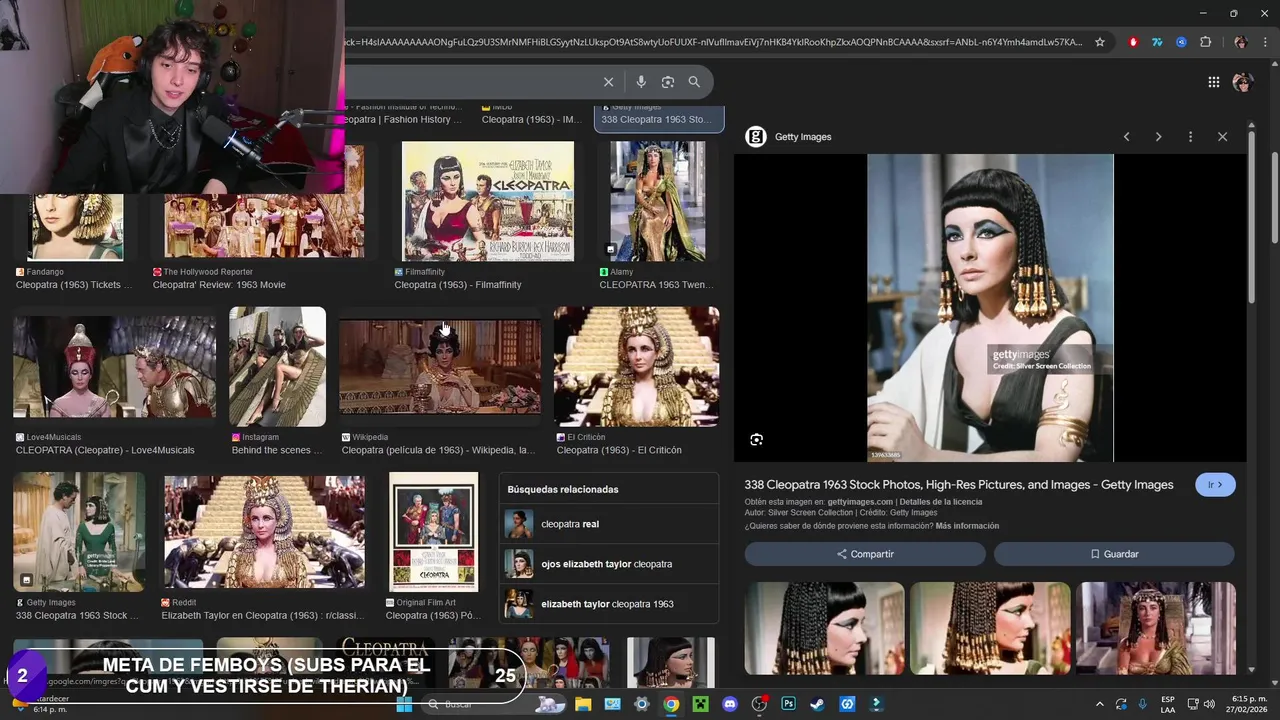Close the Getty Images preview panel
Screen dimensions: 1280x720
pyautogui.click(x=1222, y=137)
